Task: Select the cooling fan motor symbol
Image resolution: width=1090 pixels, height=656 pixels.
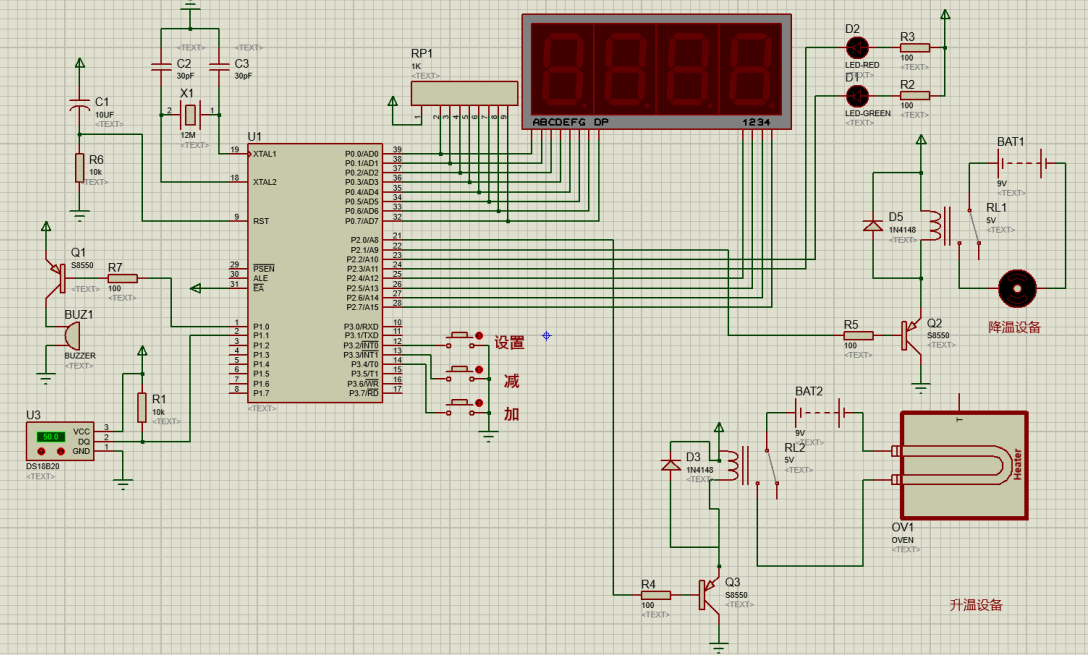Action: [1017, 288]
